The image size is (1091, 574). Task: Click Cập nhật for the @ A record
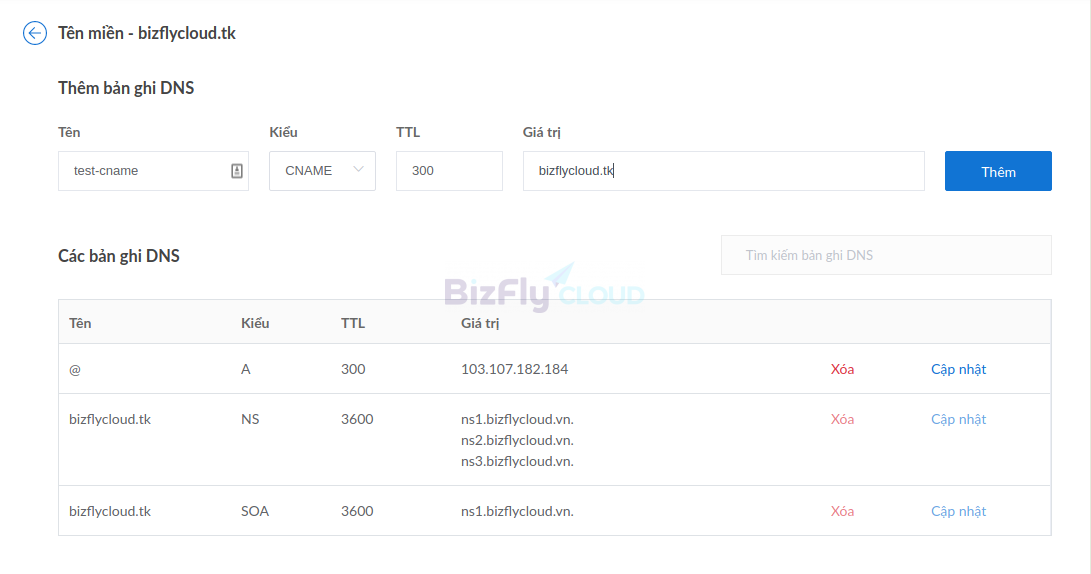958,369
